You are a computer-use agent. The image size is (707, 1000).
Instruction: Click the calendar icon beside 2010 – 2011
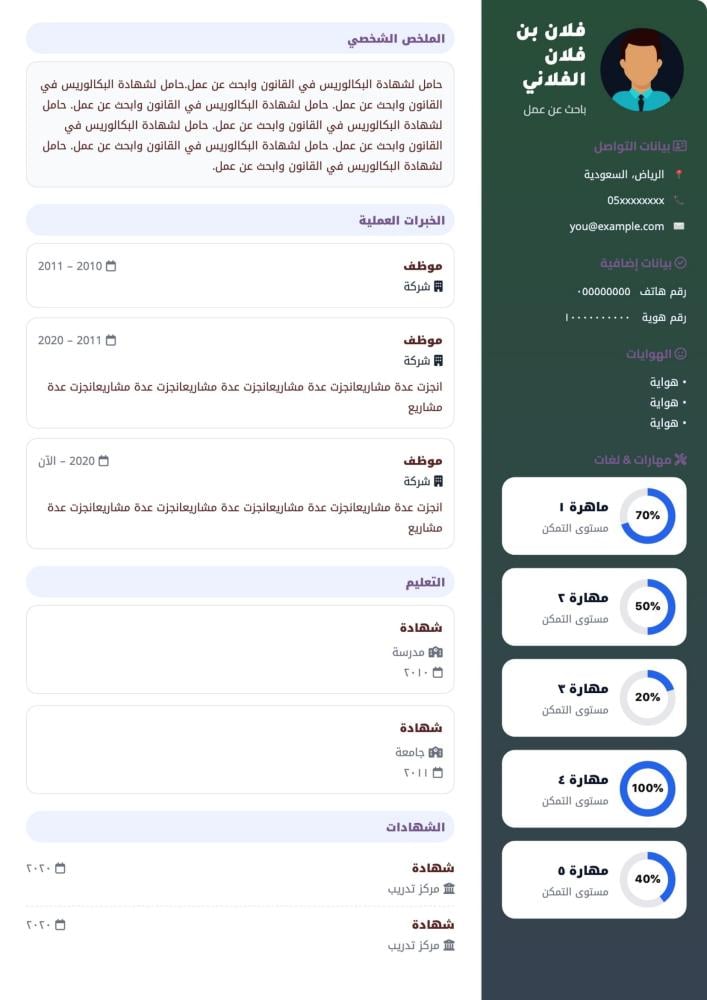click(x=111, y=266)
